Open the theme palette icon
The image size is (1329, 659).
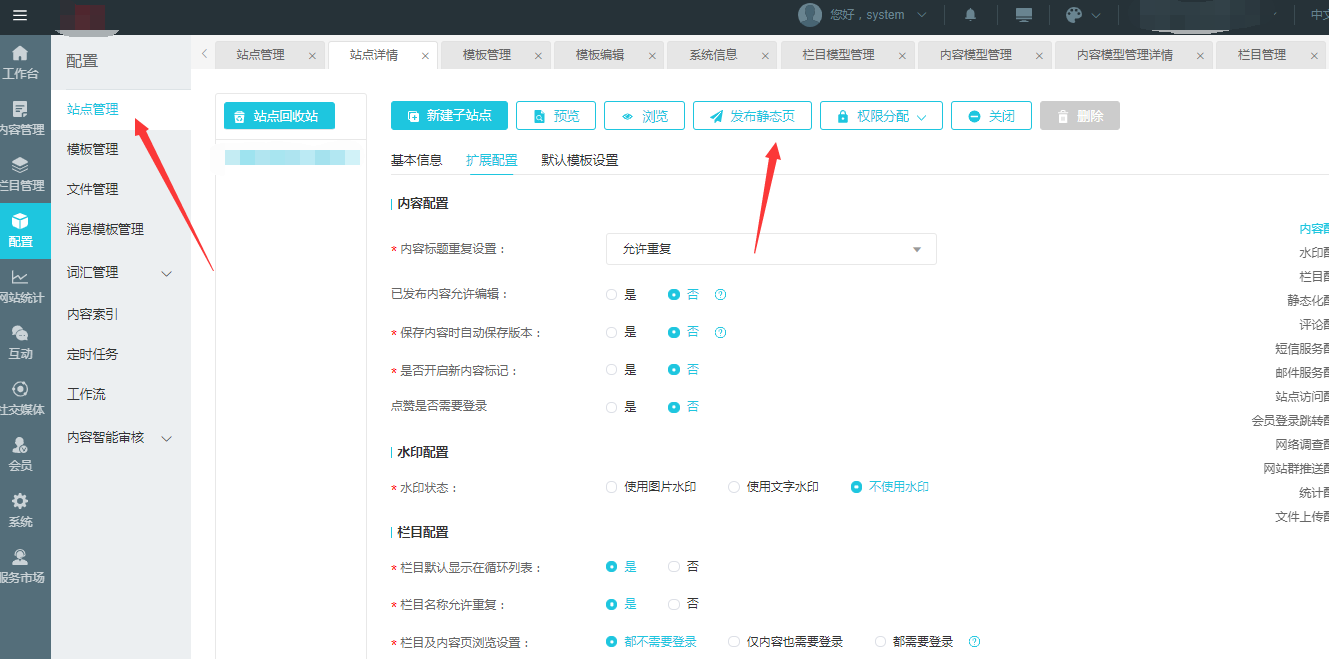1074,15
